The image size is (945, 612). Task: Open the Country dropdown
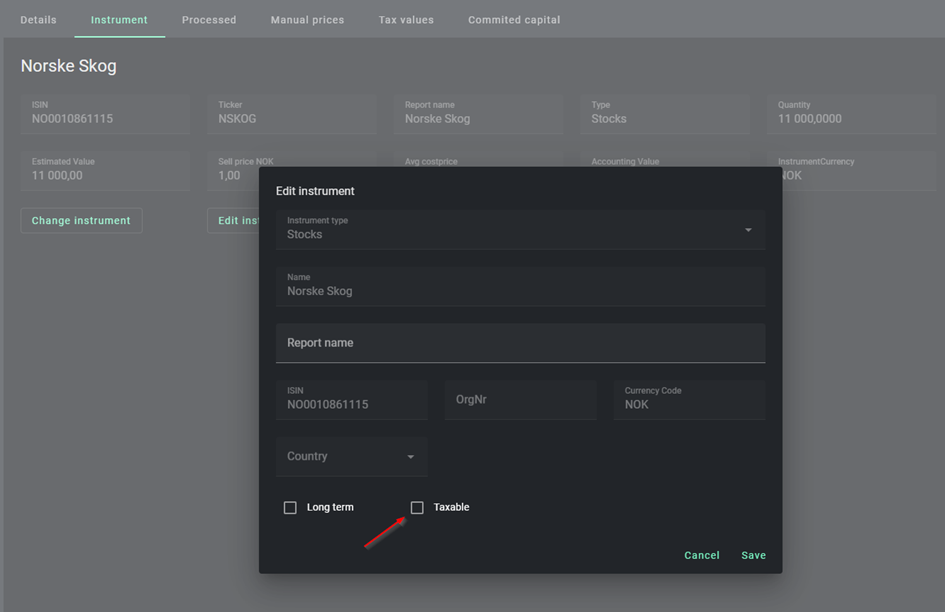coord(351,457)
